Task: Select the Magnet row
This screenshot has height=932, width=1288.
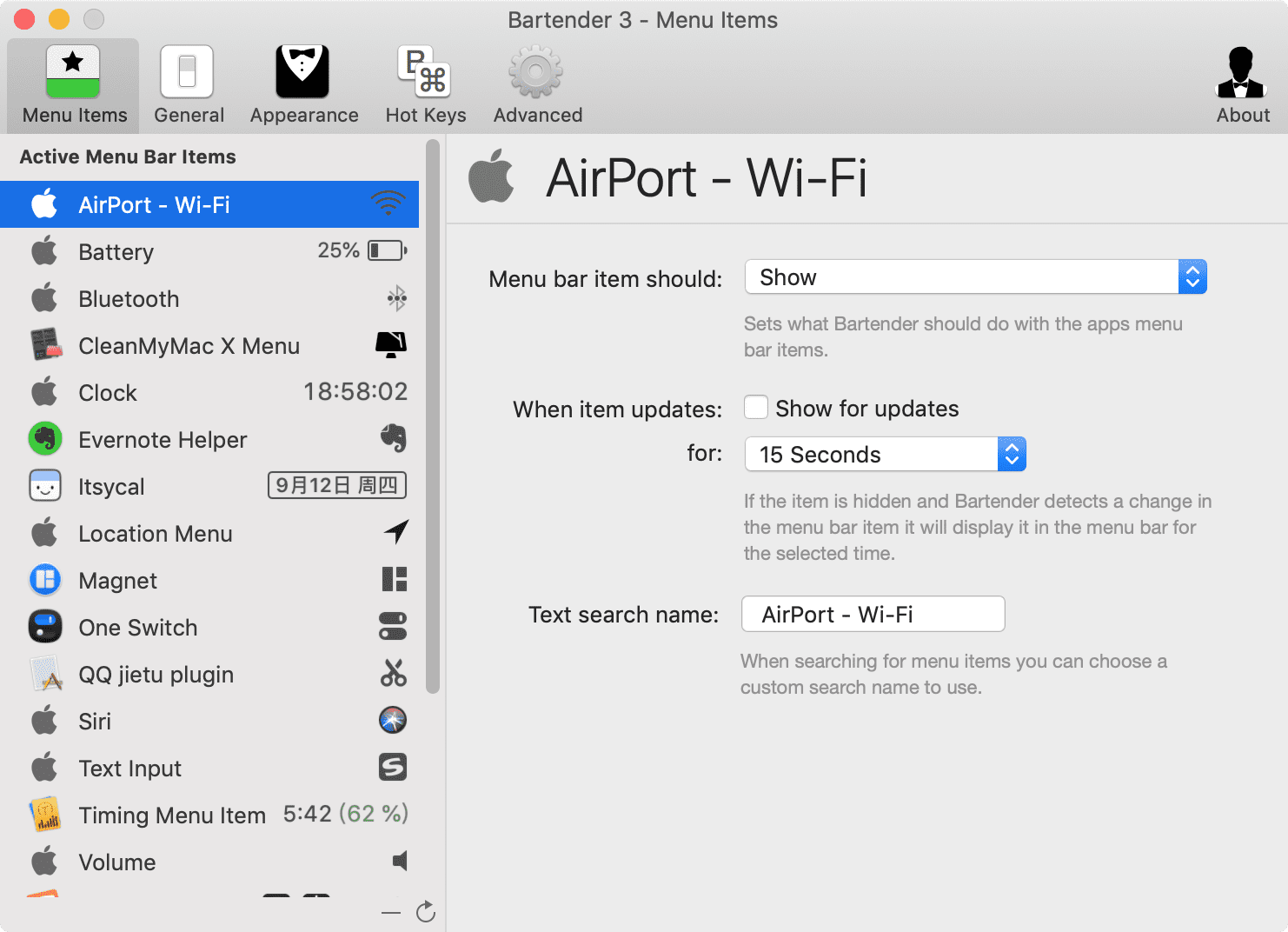Action: 209,580
